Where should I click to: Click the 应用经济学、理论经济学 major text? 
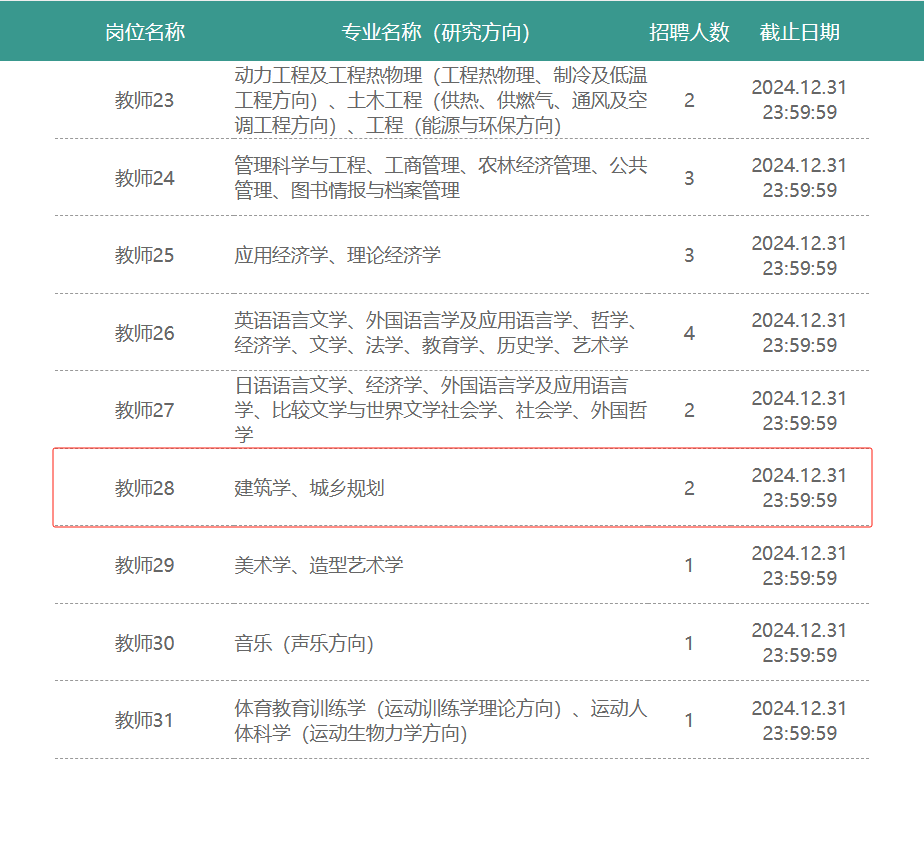click(x=337, y=255)
